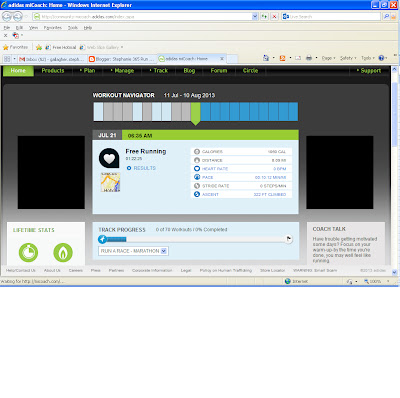Open the Run a Race - Marathon dropdown

tap(133, 251)
